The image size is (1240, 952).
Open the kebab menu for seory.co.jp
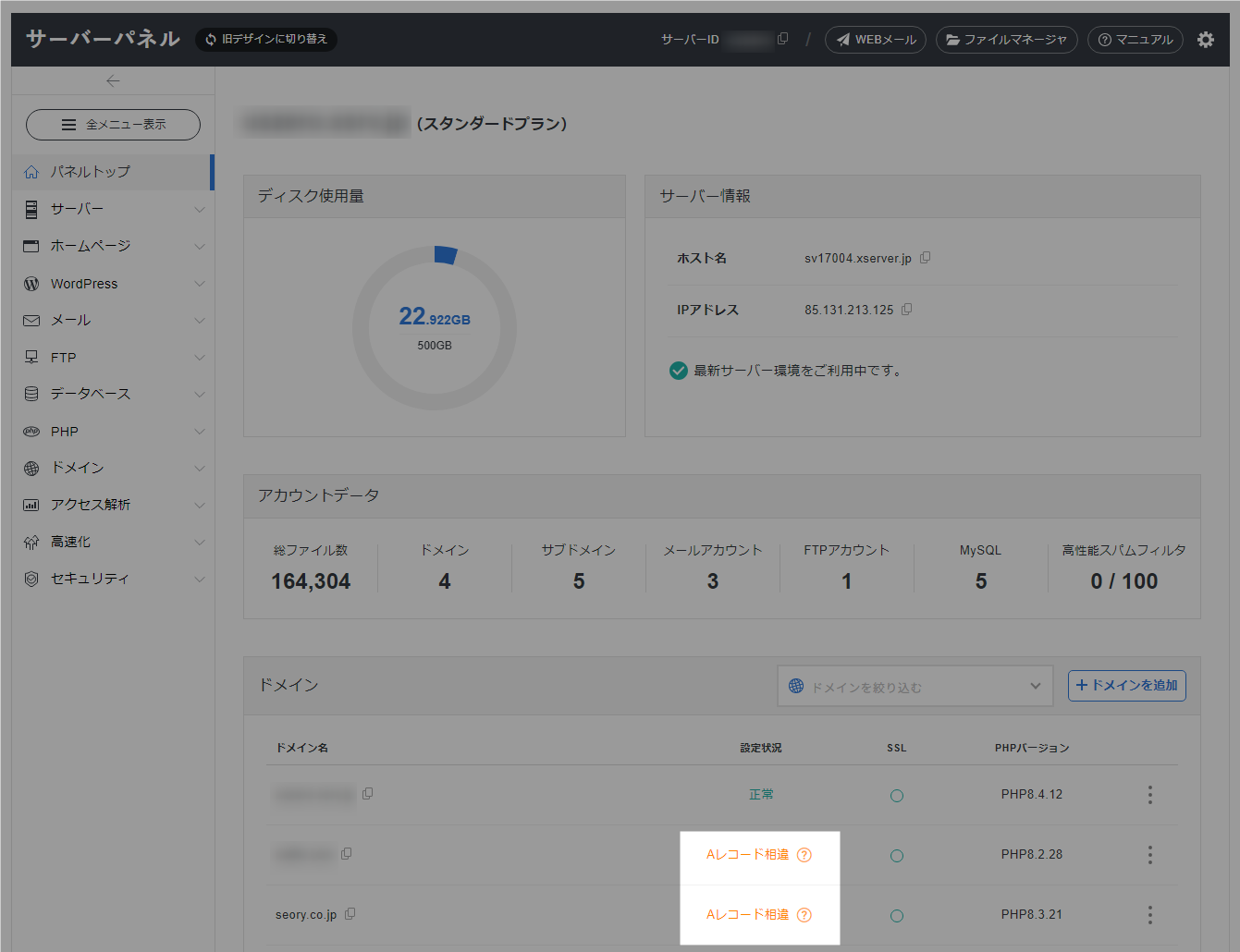[x=1149, y=914]
